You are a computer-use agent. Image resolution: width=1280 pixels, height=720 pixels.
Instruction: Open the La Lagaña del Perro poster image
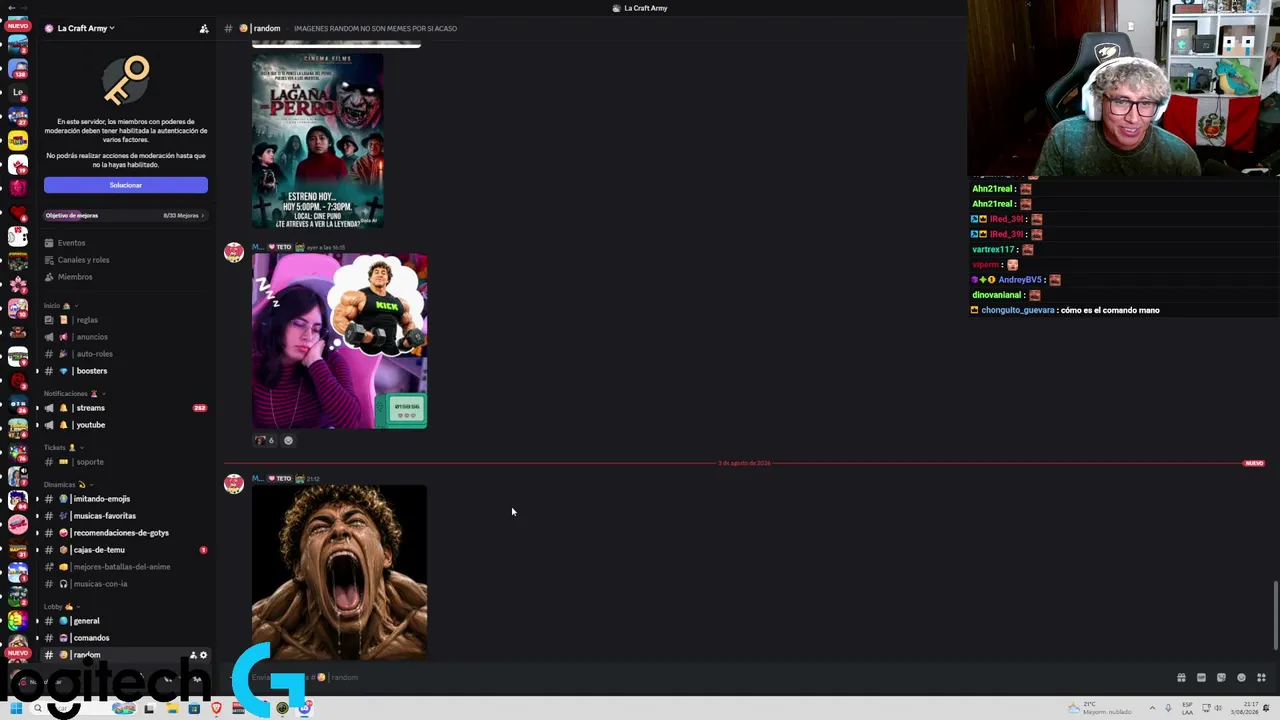pyautogui.click(x=317, y=140)
